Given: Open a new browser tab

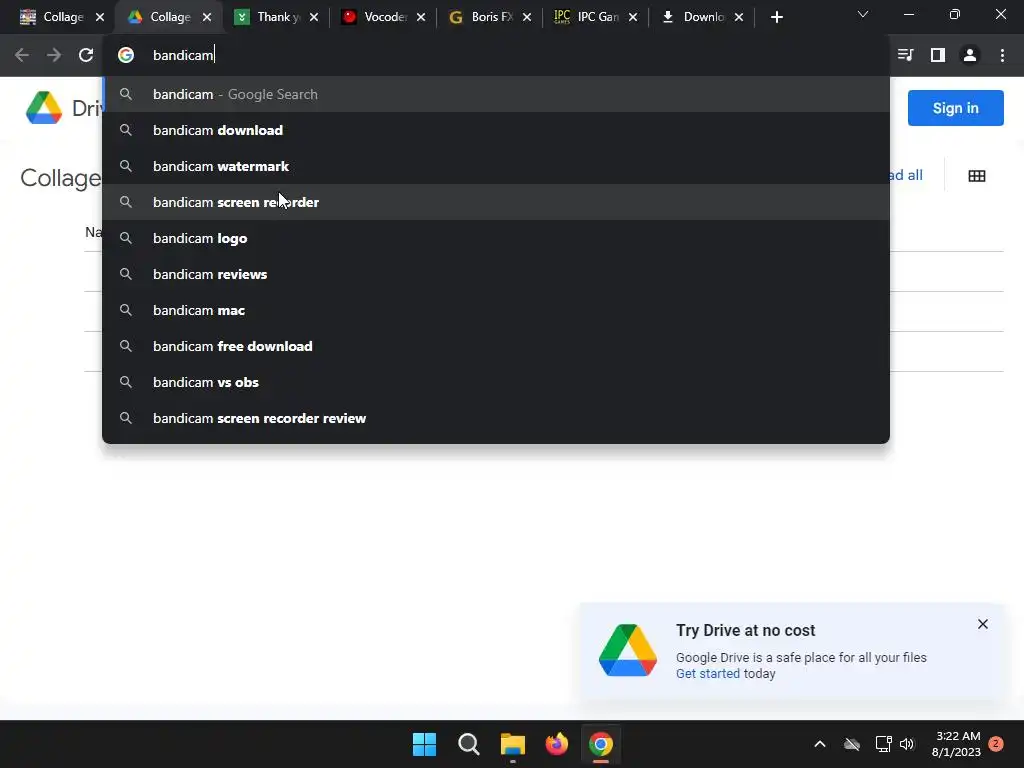Looking at the screenshot, I should [776, 17].
